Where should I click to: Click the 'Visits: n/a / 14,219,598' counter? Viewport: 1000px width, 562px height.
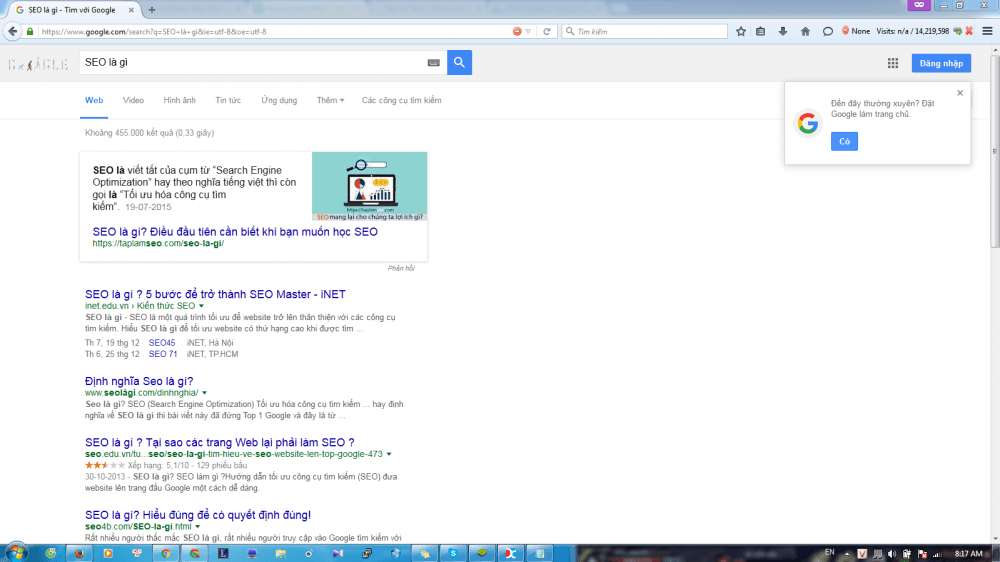point(912,31)
